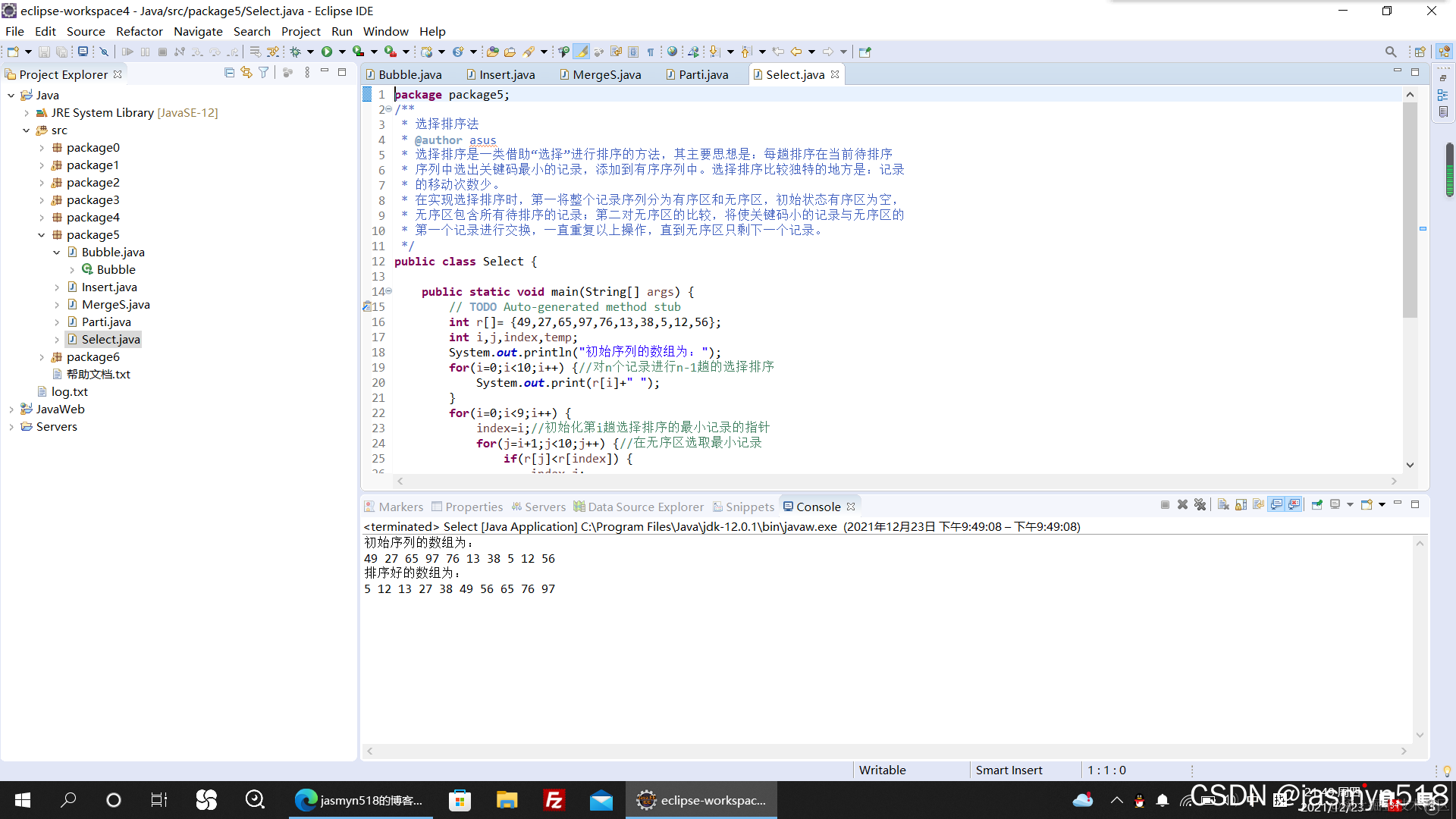
Task: Click the Save All icon
Action: coord(61,52)
